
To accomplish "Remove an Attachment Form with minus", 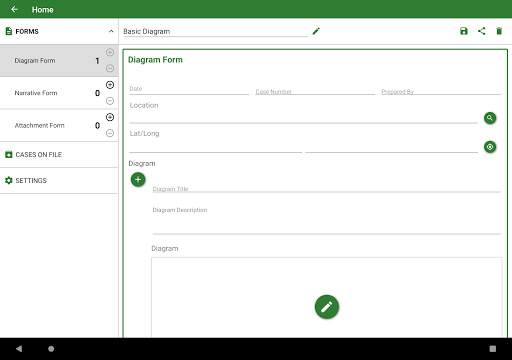I will pos(110,133).
